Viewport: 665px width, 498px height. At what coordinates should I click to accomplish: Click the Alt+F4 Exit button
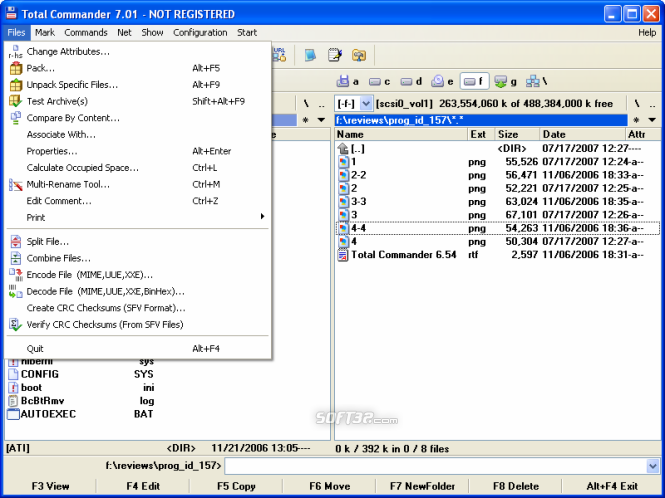point(612,486)
